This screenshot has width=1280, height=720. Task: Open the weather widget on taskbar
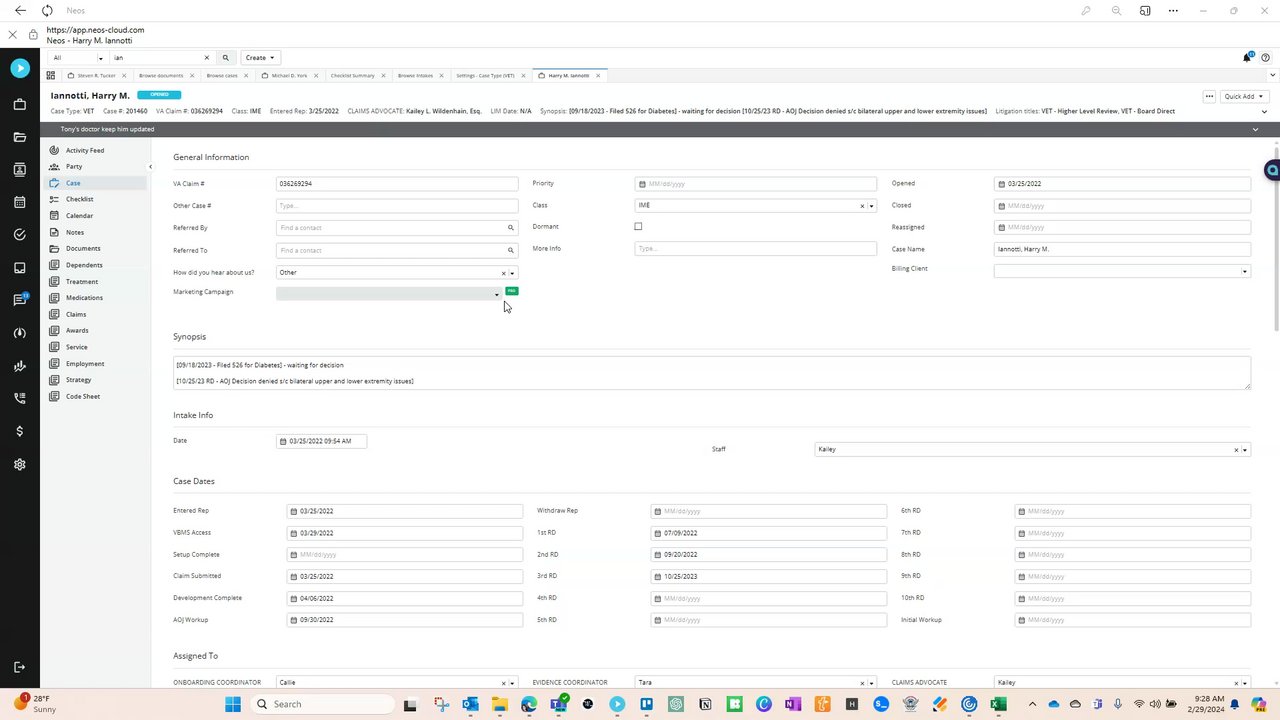[x=36, y=704]
